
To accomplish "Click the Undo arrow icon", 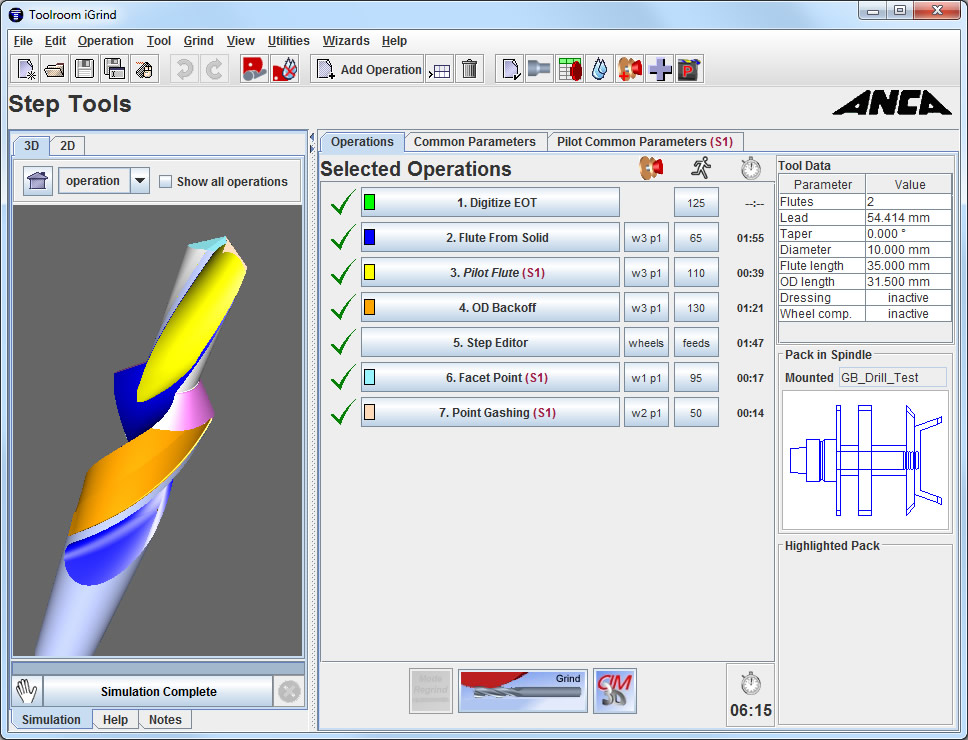I will coord(184,69).
